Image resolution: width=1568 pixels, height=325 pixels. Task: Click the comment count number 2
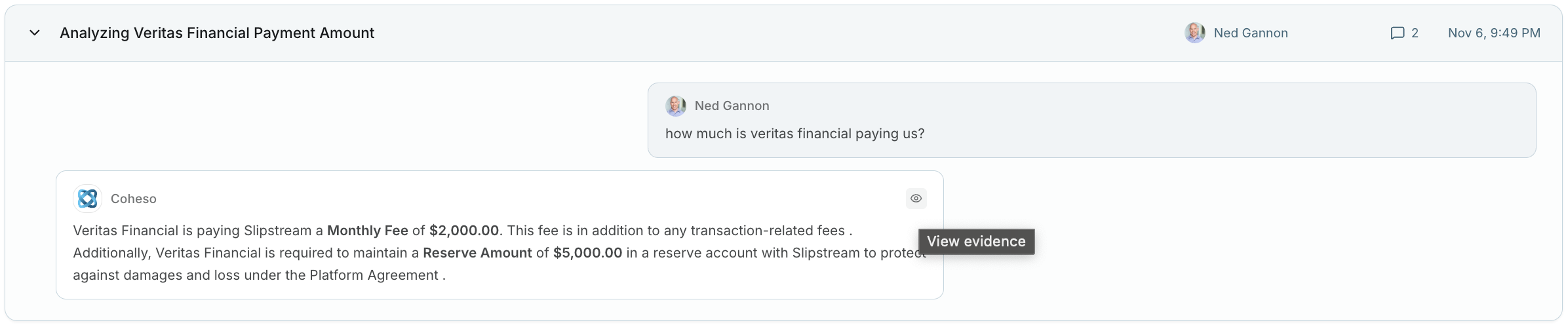1415,33
